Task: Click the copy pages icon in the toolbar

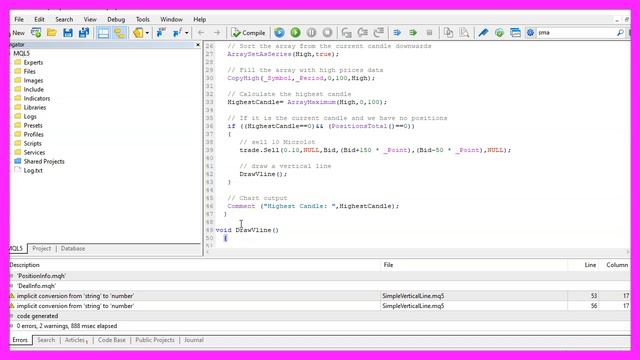Action: 448,33
